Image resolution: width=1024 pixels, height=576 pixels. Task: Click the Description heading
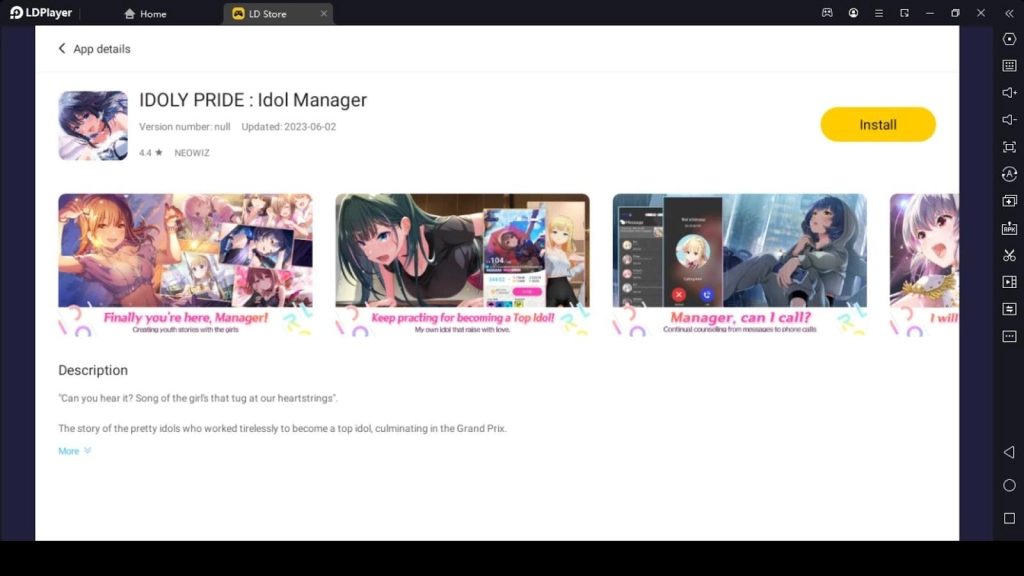[x=93, y=370]
